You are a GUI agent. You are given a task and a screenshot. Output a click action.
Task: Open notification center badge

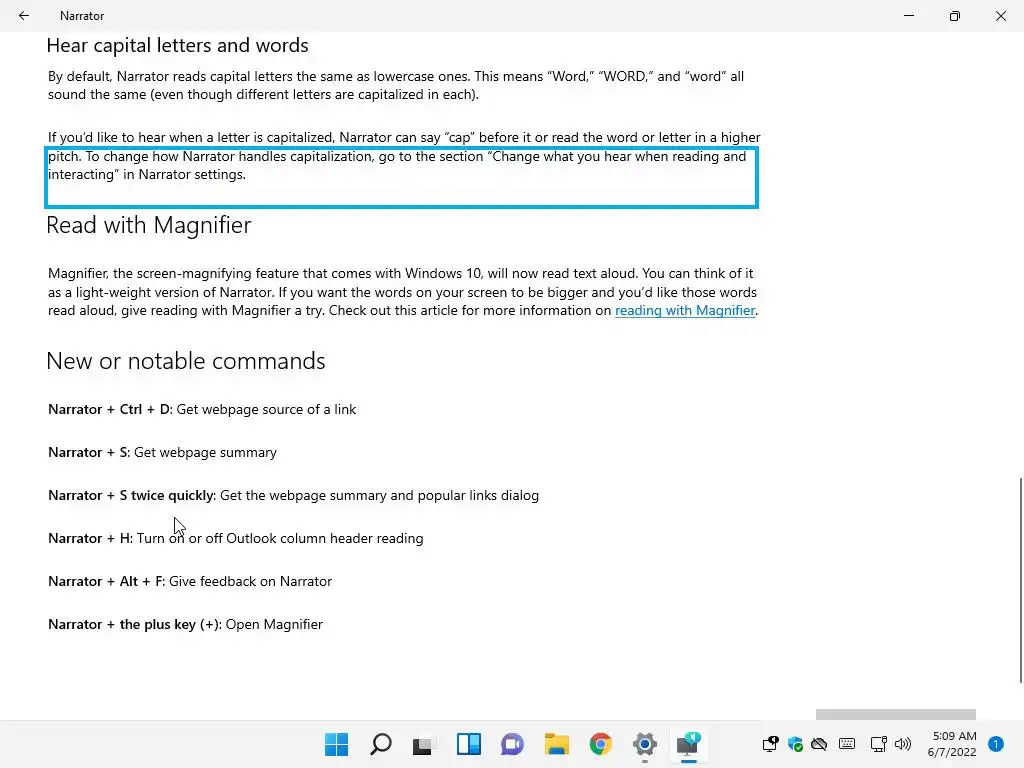point(995,744)
